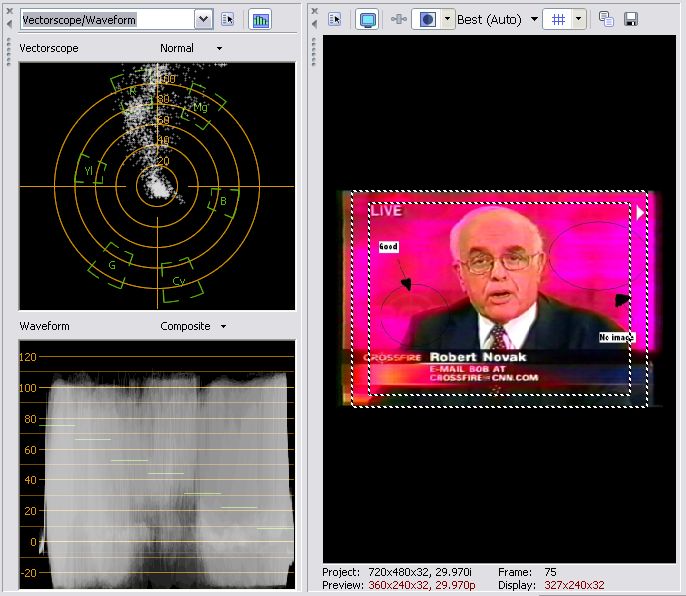This screenshot has height=596, width=686.
Task: Click the Normal vectorscope mode label
Action: pos(177,48)
